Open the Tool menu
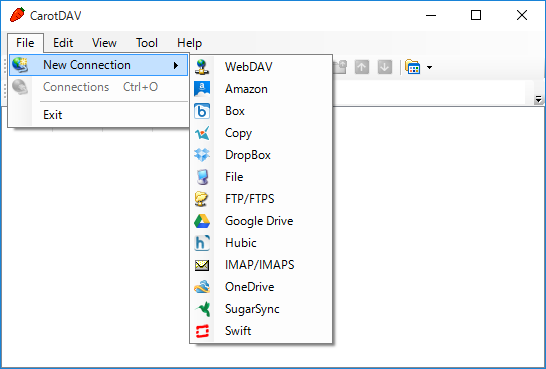Screen dimensions: 546x369 (147, 43)
